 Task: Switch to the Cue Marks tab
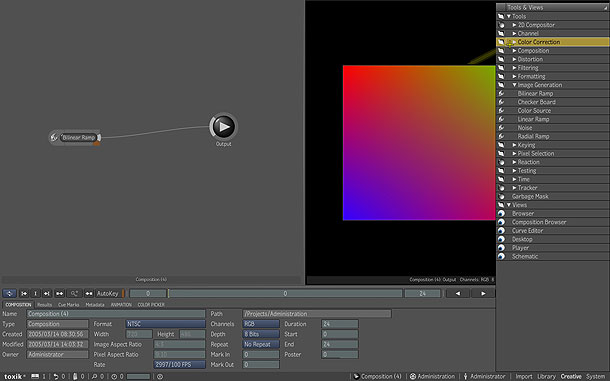[x=68, y=305]
